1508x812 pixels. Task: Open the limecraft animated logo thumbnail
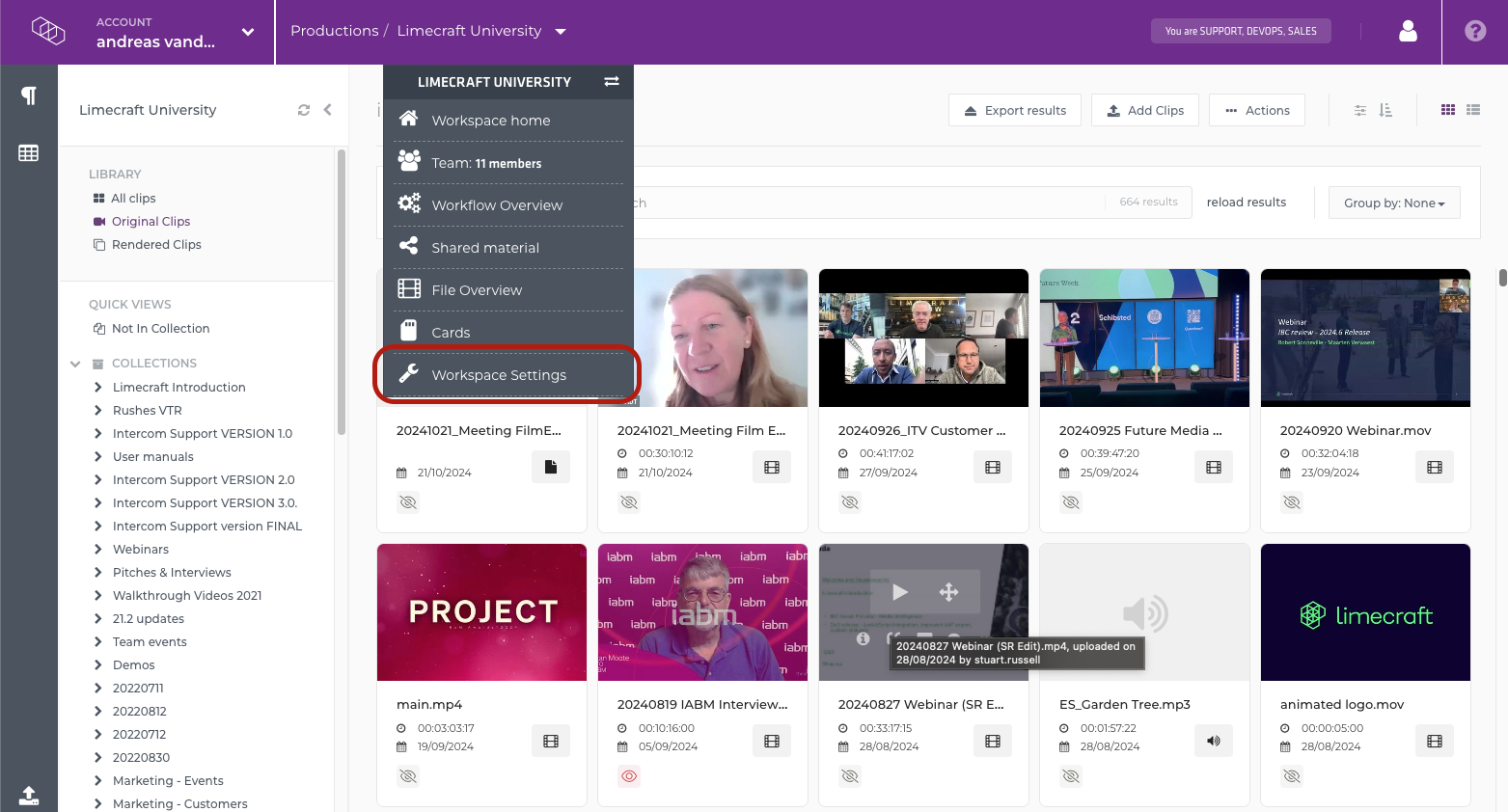(1365, 612)
